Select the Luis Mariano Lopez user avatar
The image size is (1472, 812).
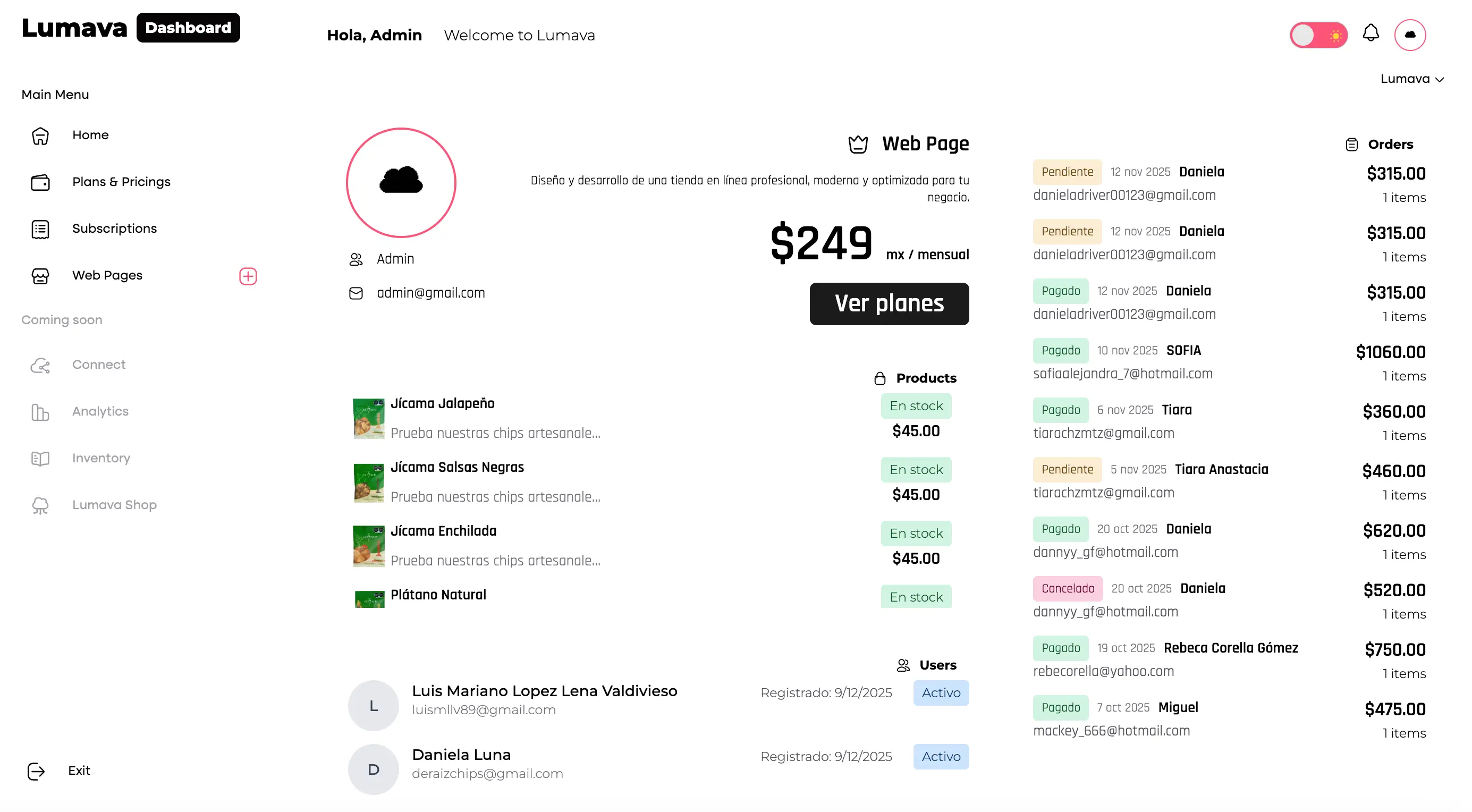373,705
